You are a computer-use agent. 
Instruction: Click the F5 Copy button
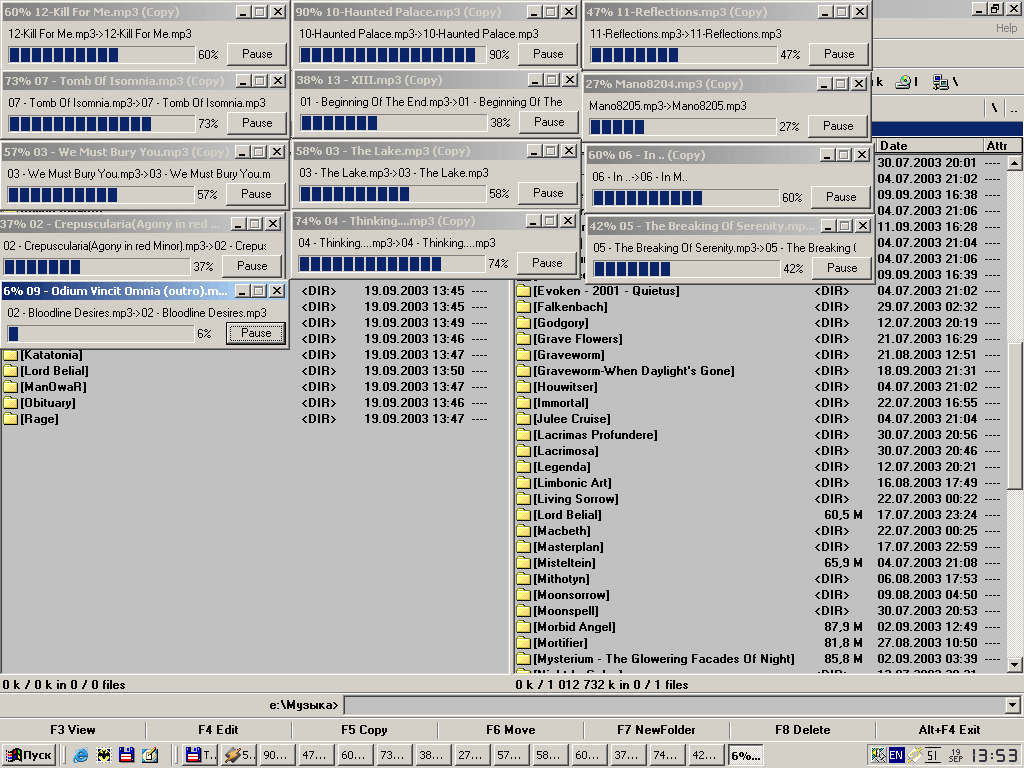pos(364,730)
